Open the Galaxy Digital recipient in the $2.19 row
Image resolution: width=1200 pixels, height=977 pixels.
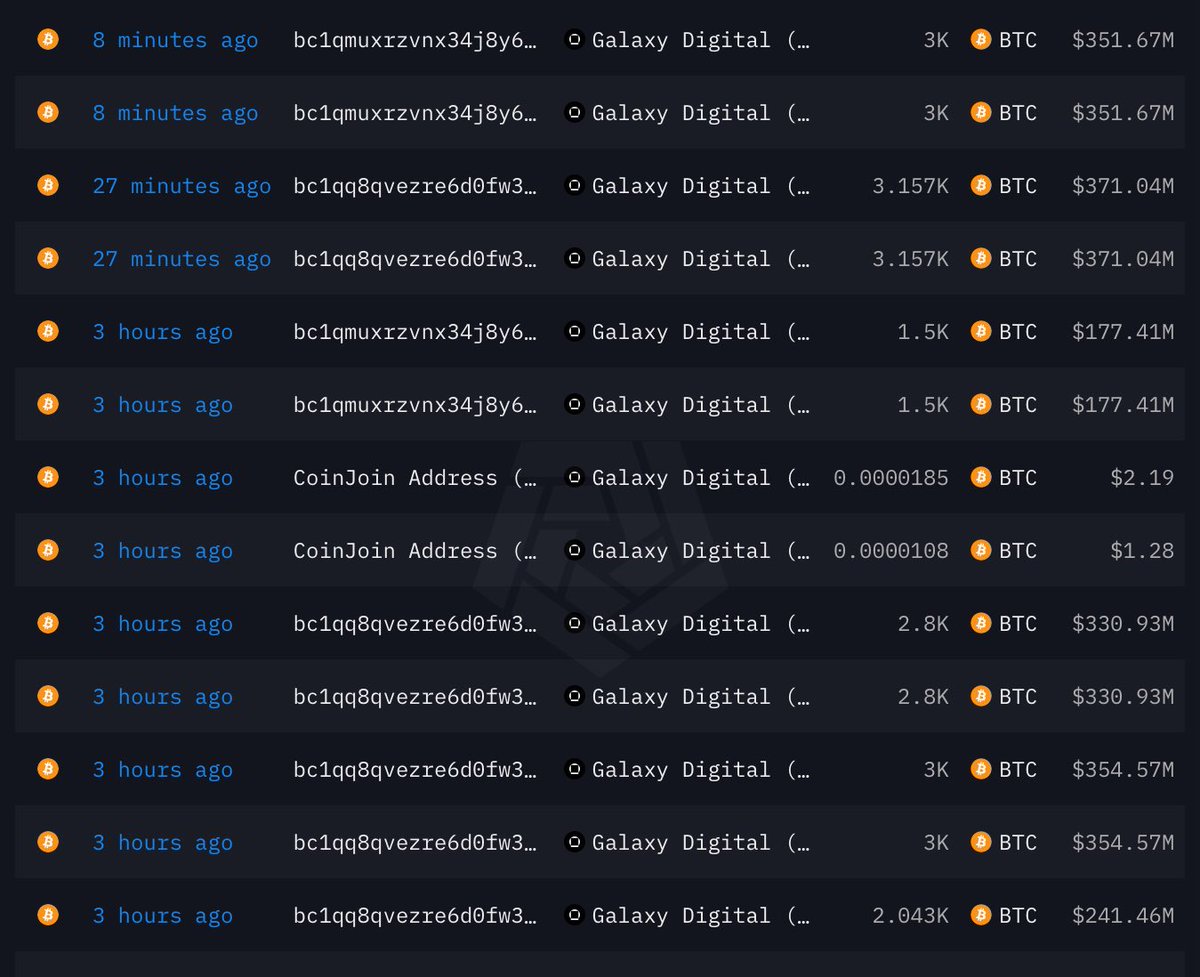(701, 478)
